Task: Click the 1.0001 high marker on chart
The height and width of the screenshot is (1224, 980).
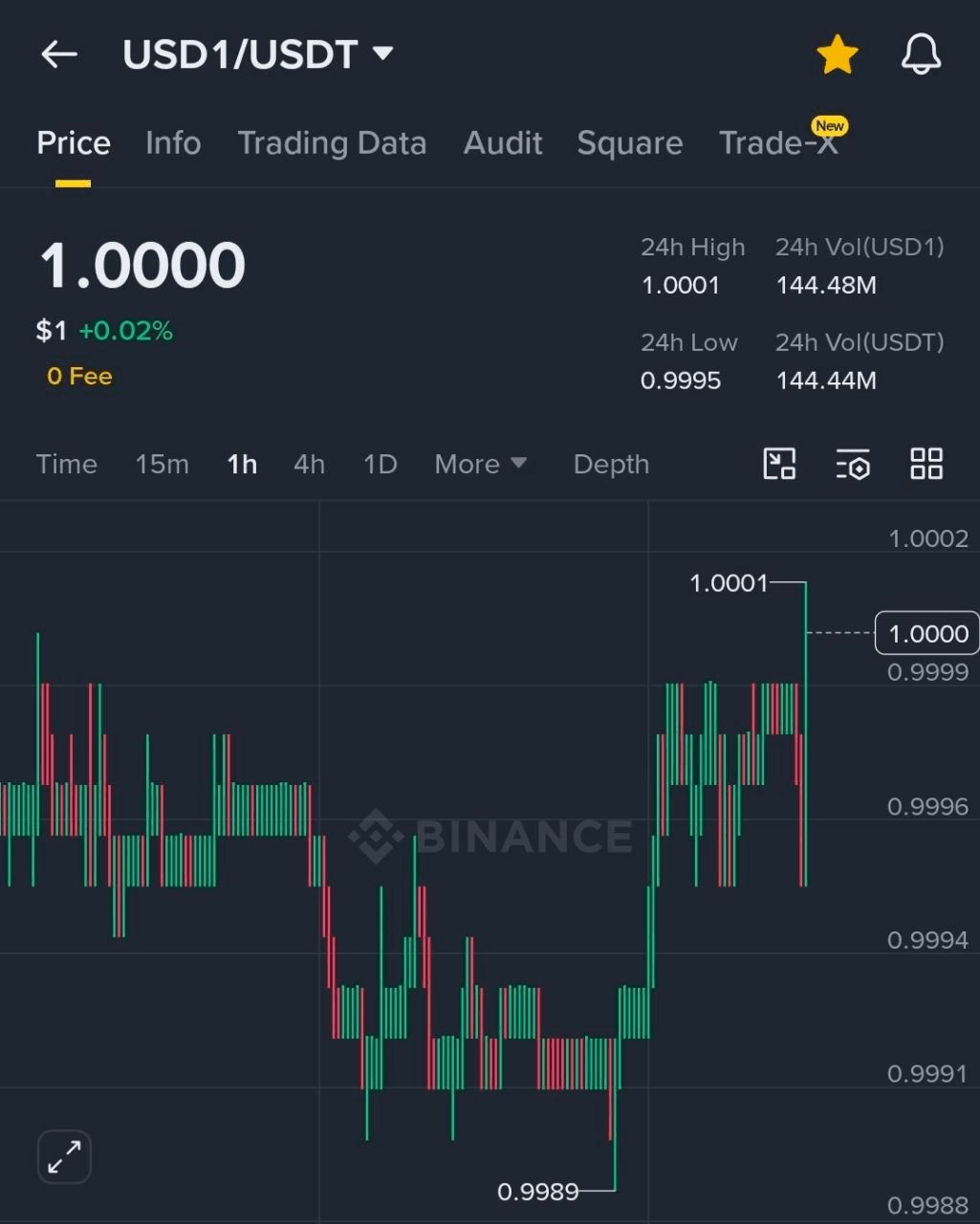Action: click(x=729, y=583)
